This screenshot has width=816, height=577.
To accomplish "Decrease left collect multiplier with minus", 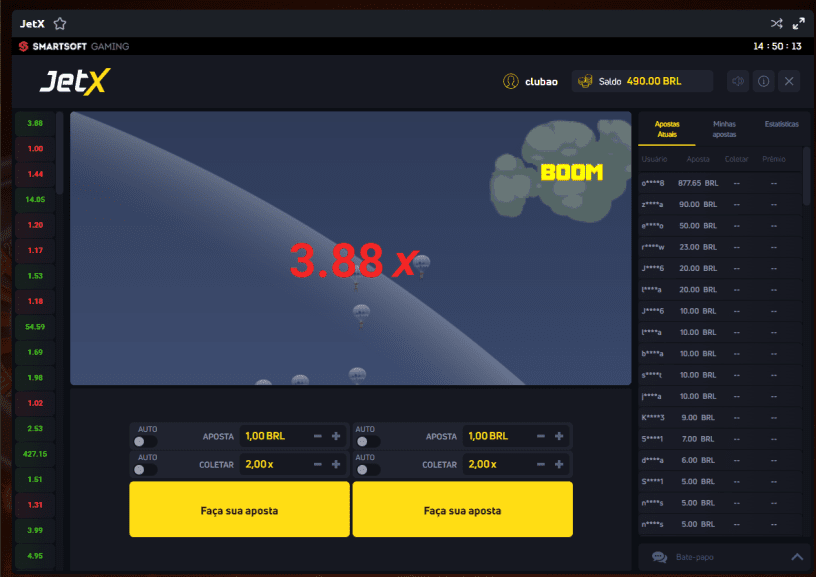I will pos(317,464).
